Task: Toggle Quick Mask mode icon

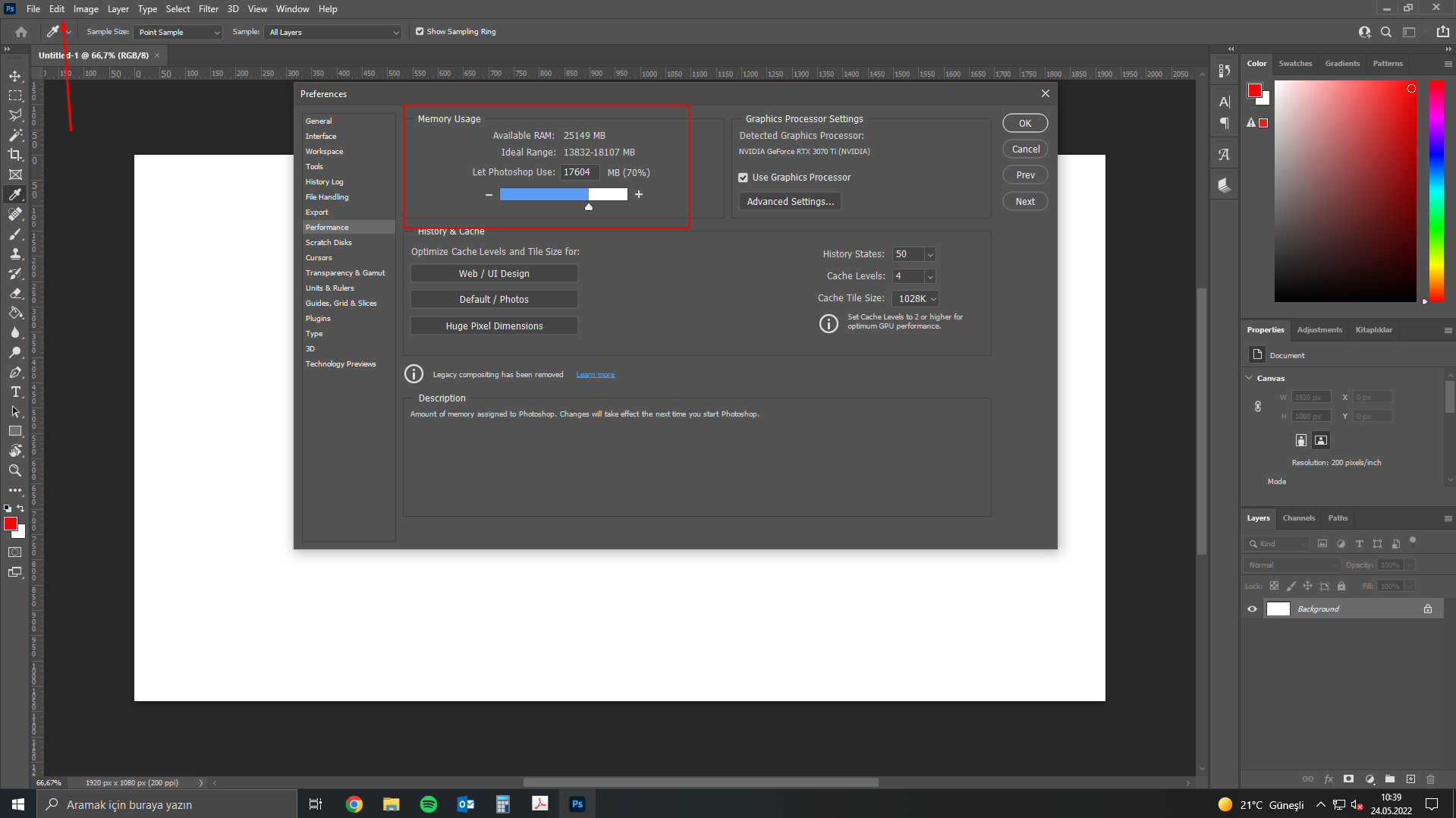Action: tap(15, 552)
